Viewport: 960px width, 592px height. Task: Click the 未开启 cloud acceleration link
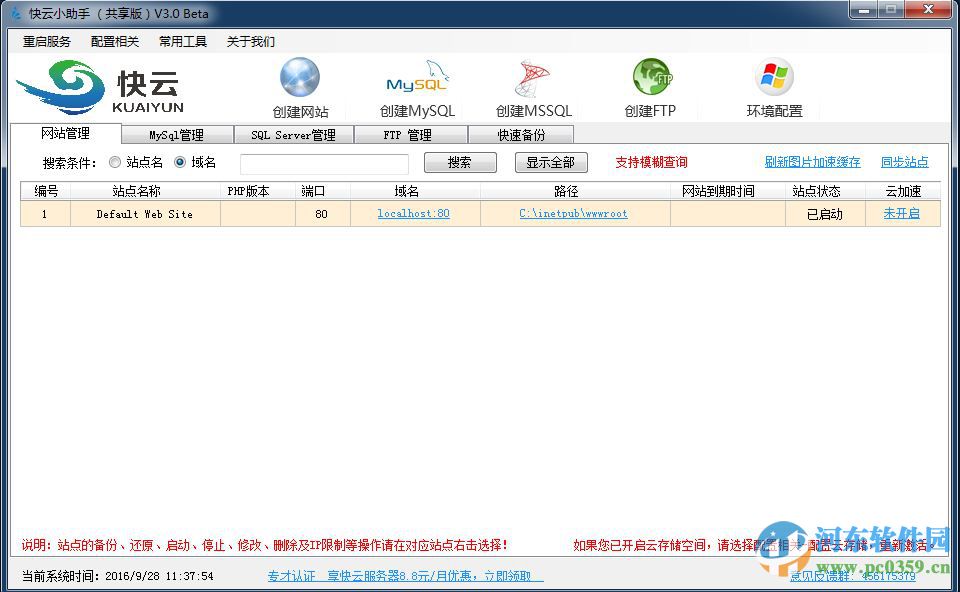pos(903,213)
